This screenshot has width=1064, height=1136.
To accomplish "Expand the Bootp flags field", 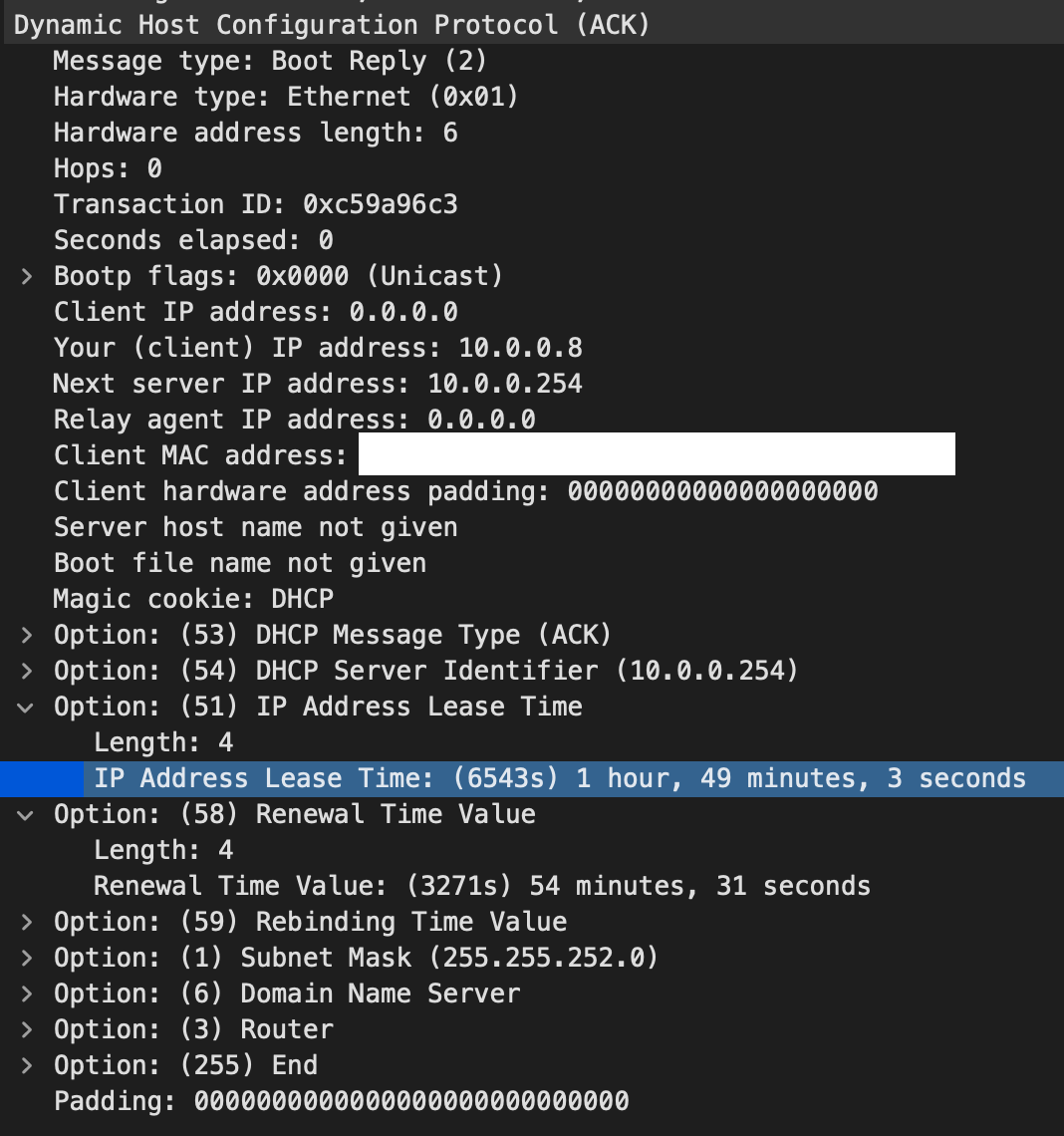I will tap(27, 276).
